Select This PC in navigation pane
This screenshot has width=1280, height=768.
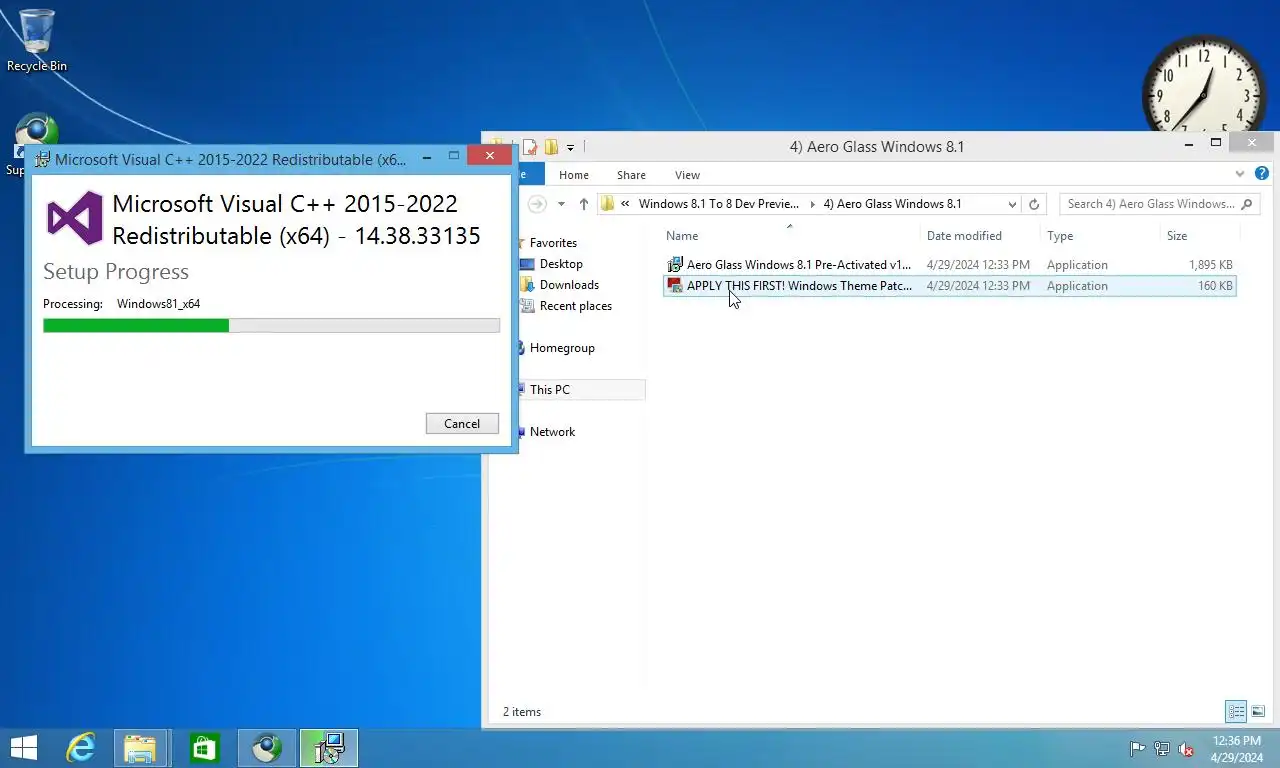coord(550,390)
